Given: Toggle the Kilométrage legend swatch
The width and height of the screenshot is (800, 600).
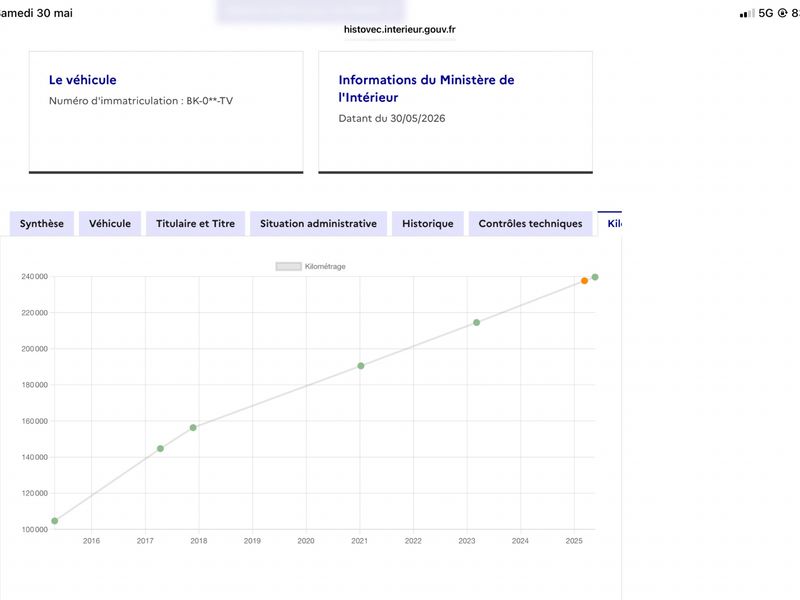Looking at the screenshot, I should tap(288, 266).
